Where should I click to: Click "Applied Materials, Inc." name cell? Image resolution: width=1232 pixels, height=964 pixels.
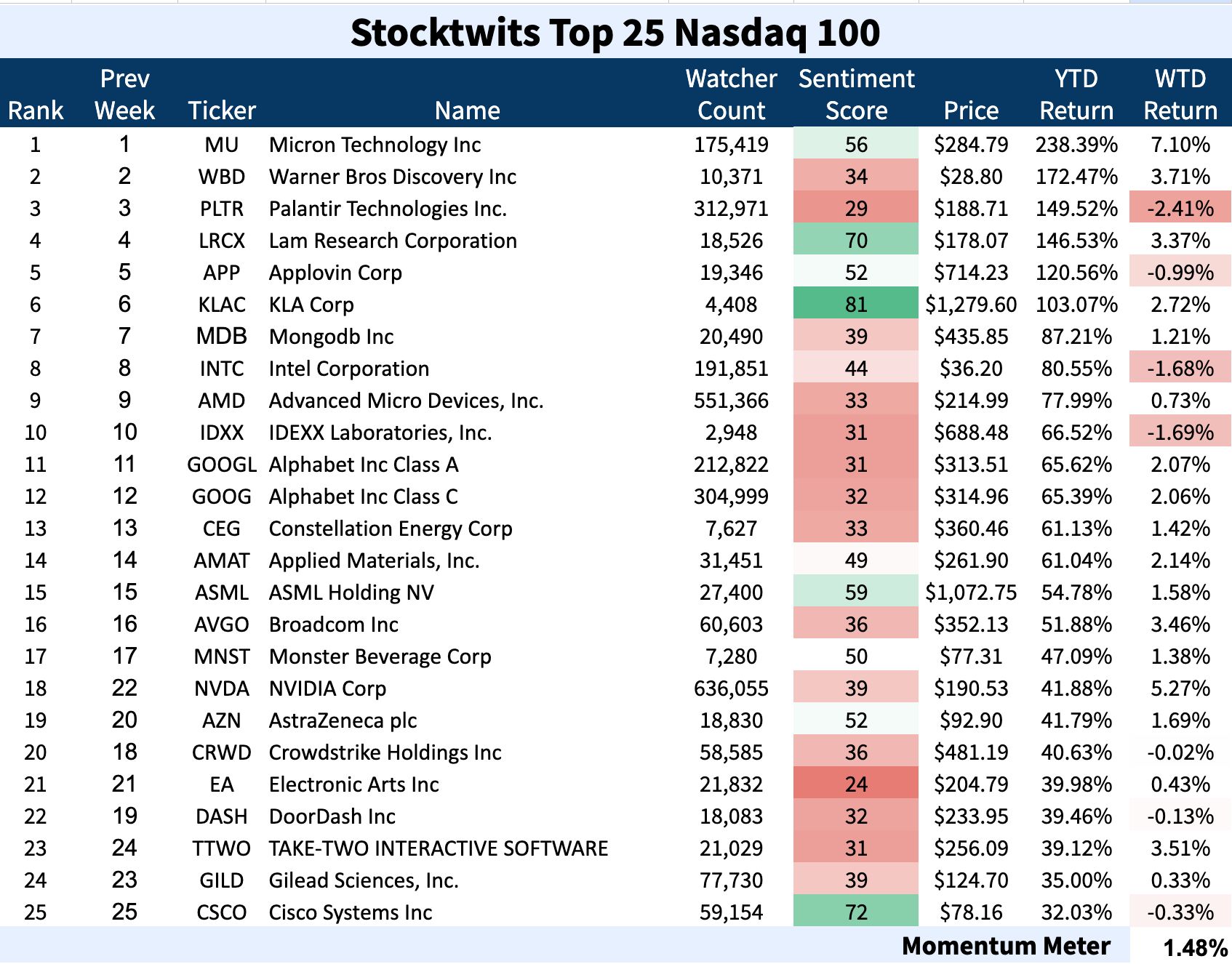(375, 561)
